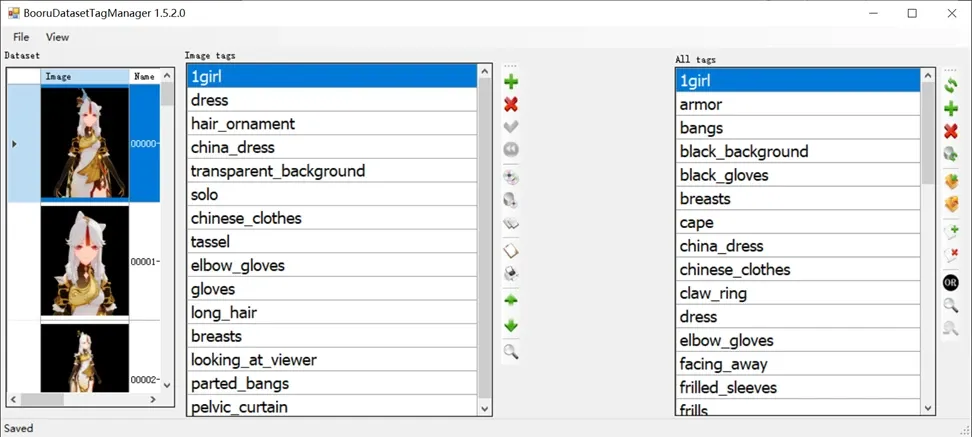The height and width of the screenshot is (437, 972).
Task: Click the Dataset horizontal scroll right arrow
Action: pos(154,400)
